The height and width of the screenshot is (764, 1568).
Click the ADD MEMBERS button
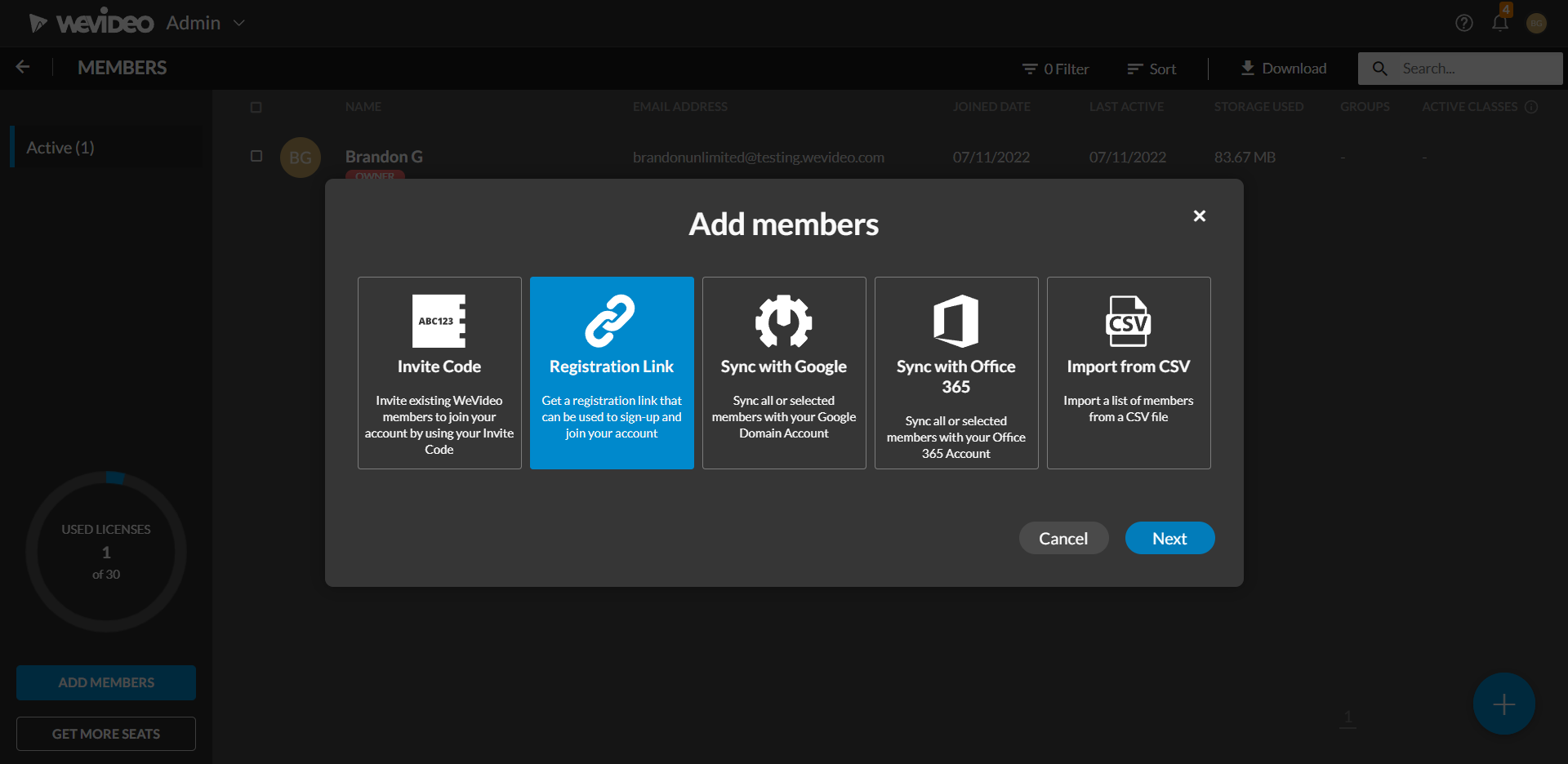106,682
